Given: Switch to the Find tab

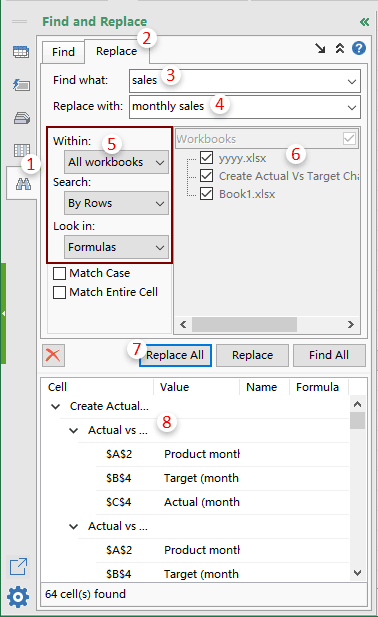Looking at the screenshot, I should [63, 52].
